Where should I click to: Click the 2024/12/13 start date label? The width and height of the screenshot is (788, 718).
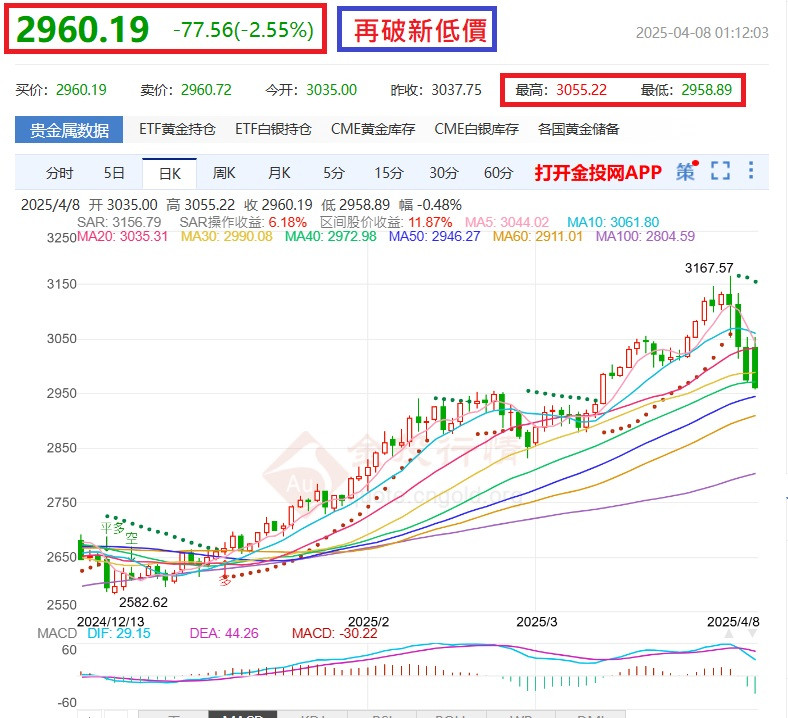(111, 622)
